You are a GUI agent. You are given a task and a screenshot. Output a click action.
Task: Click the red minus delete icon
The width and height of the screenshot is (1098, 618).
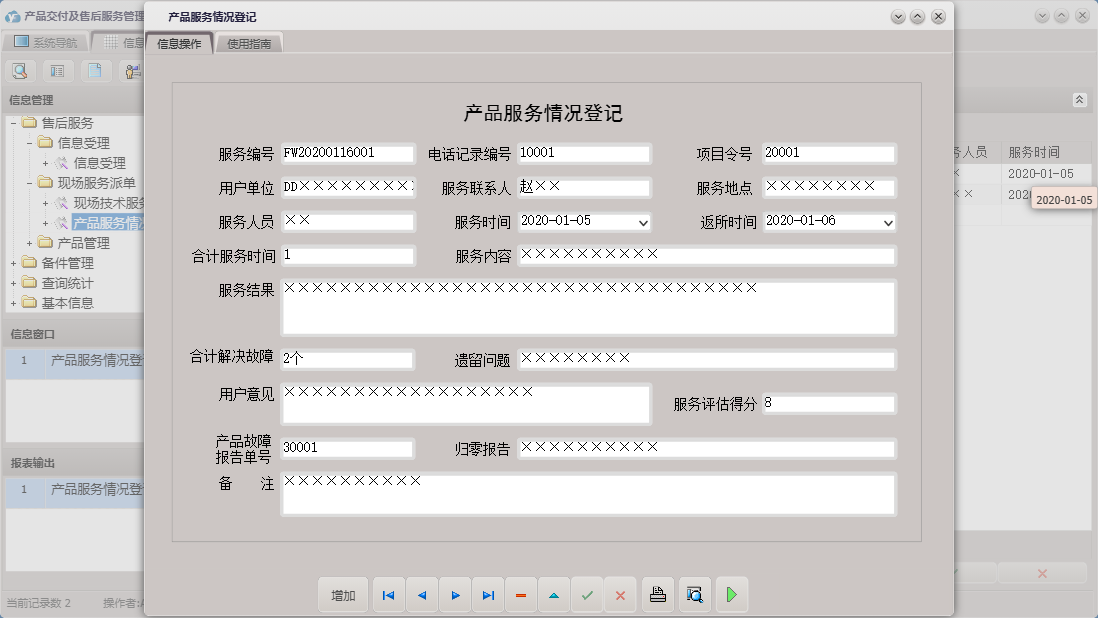click(x=521, y=595)
